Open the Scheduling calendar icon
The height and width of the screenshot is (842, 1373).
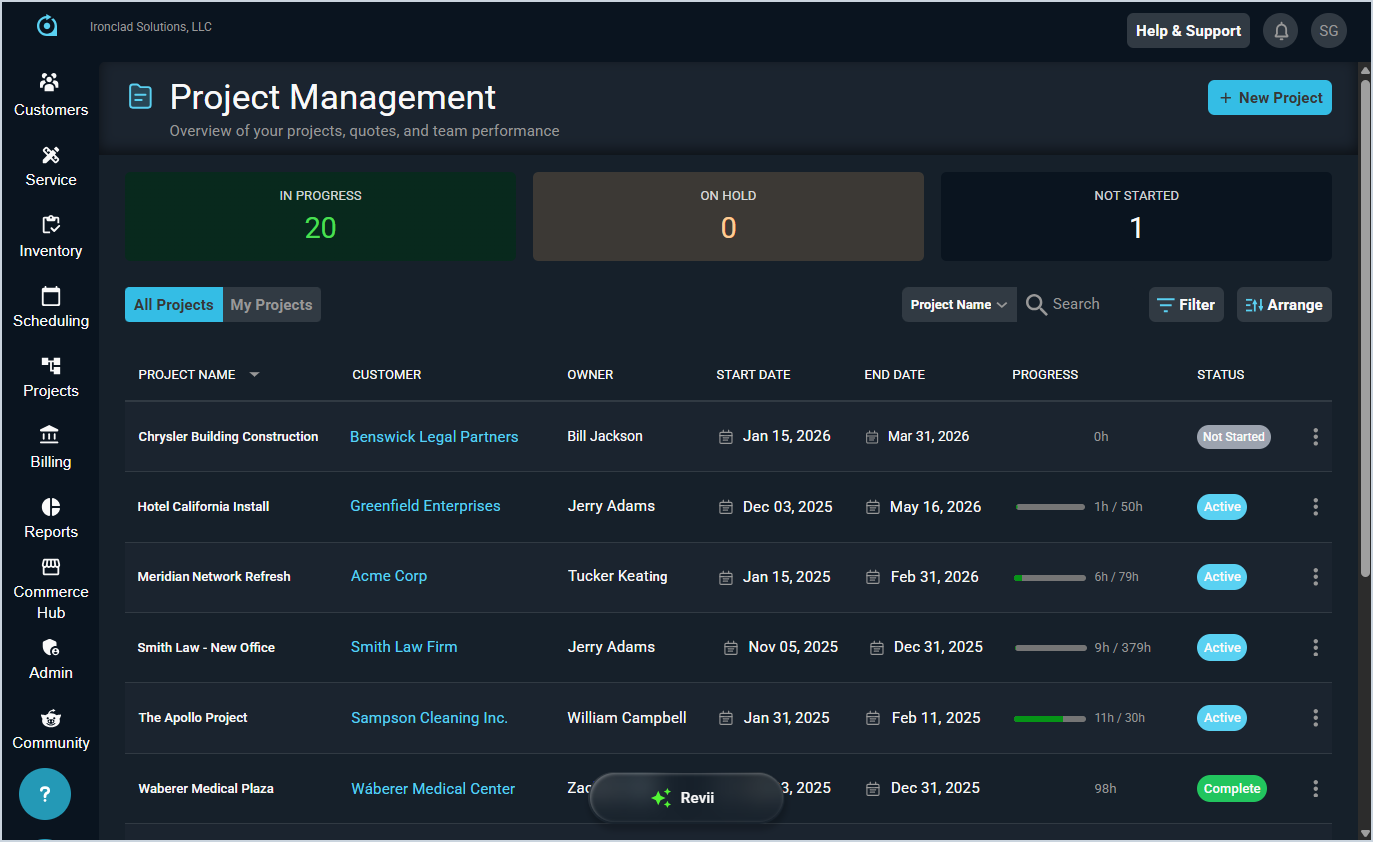pyautogui.click(x=50, y=296)
